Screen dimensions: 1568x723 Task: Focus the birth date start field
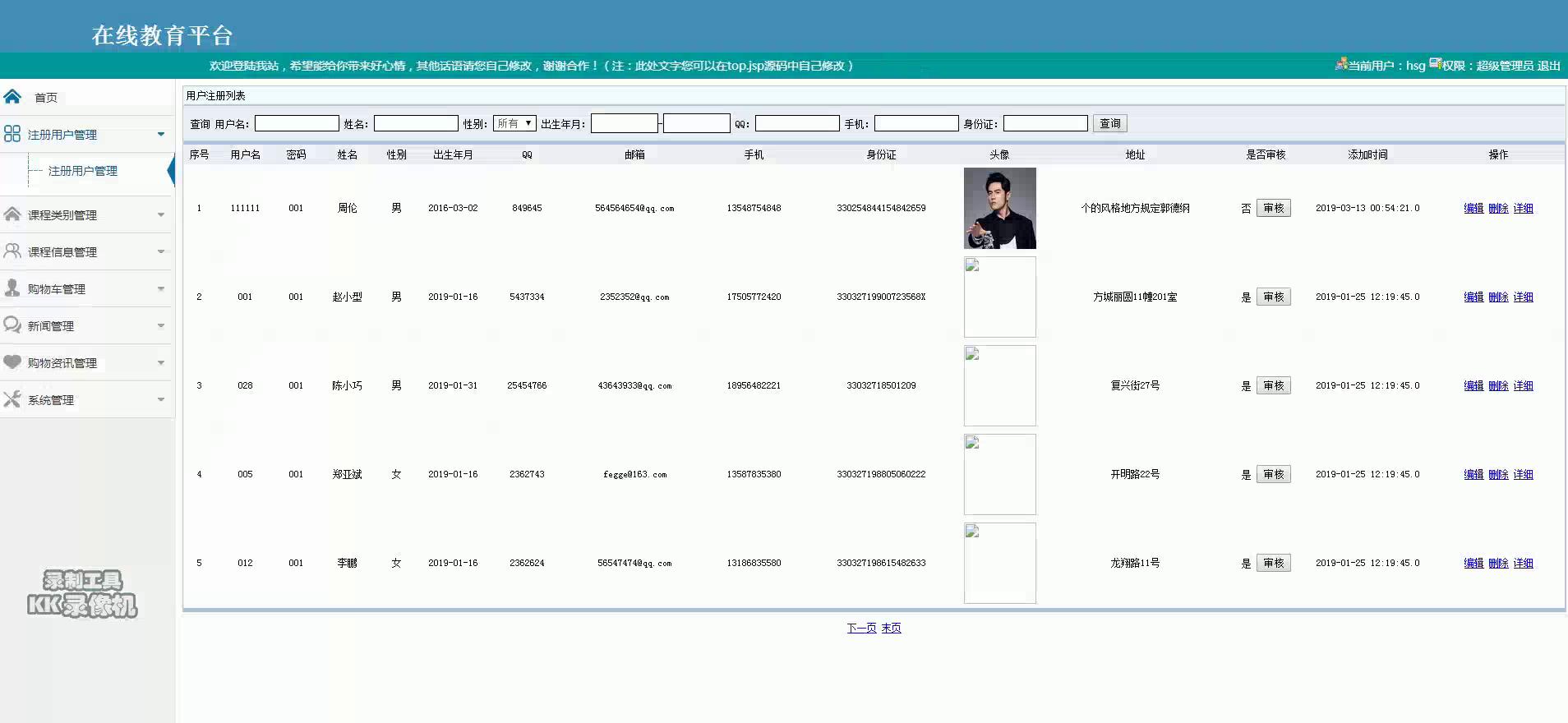(625, 123)
